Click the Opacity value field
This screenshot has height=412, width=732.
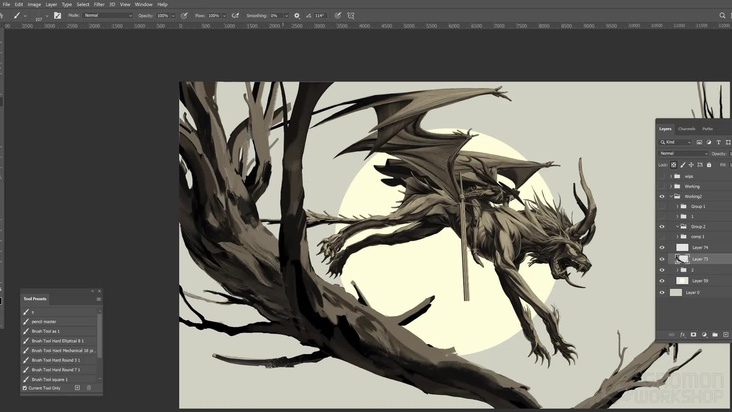coord(162,16)
